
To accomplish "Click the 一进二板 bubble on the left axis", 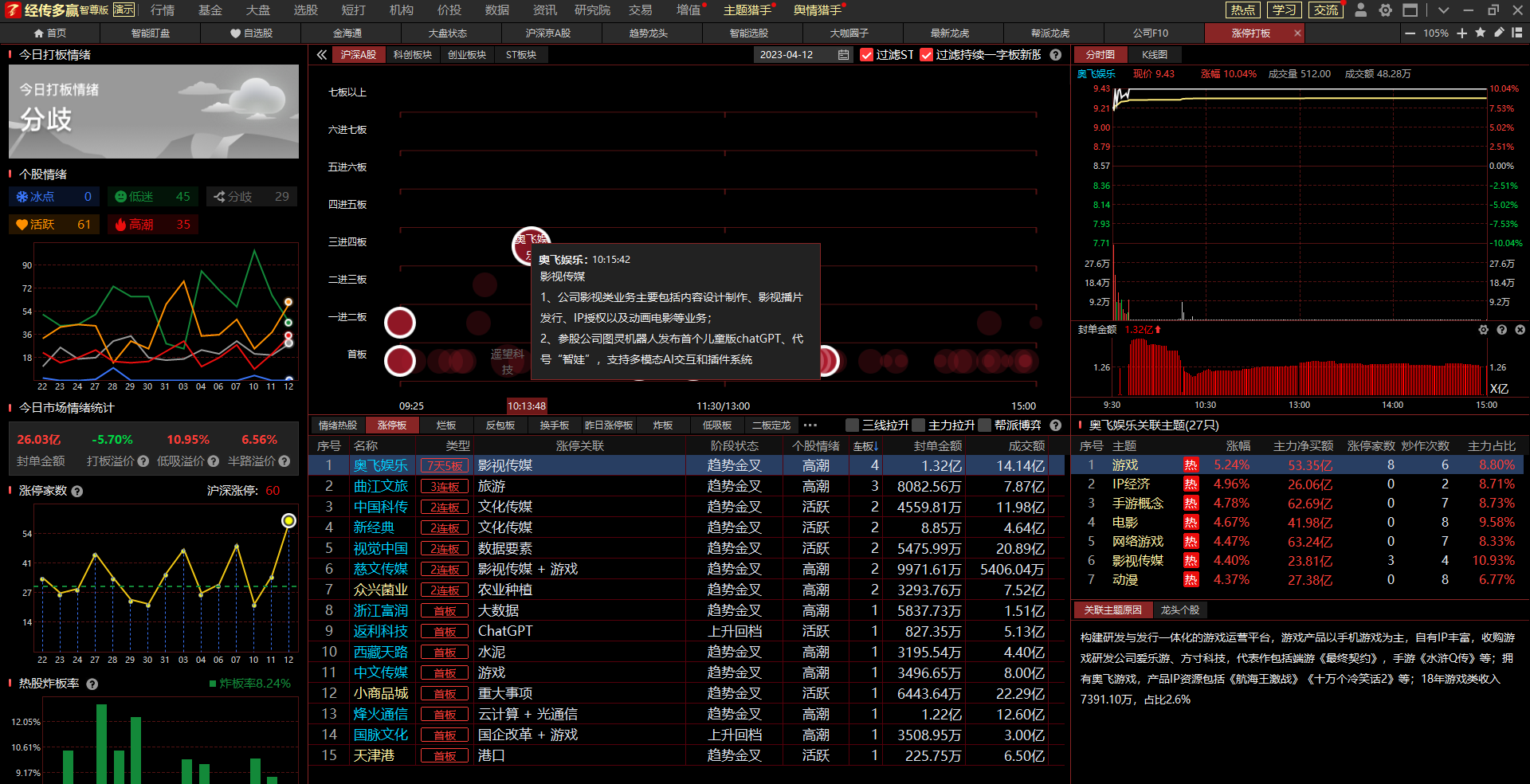I will (x=400, y=323).
